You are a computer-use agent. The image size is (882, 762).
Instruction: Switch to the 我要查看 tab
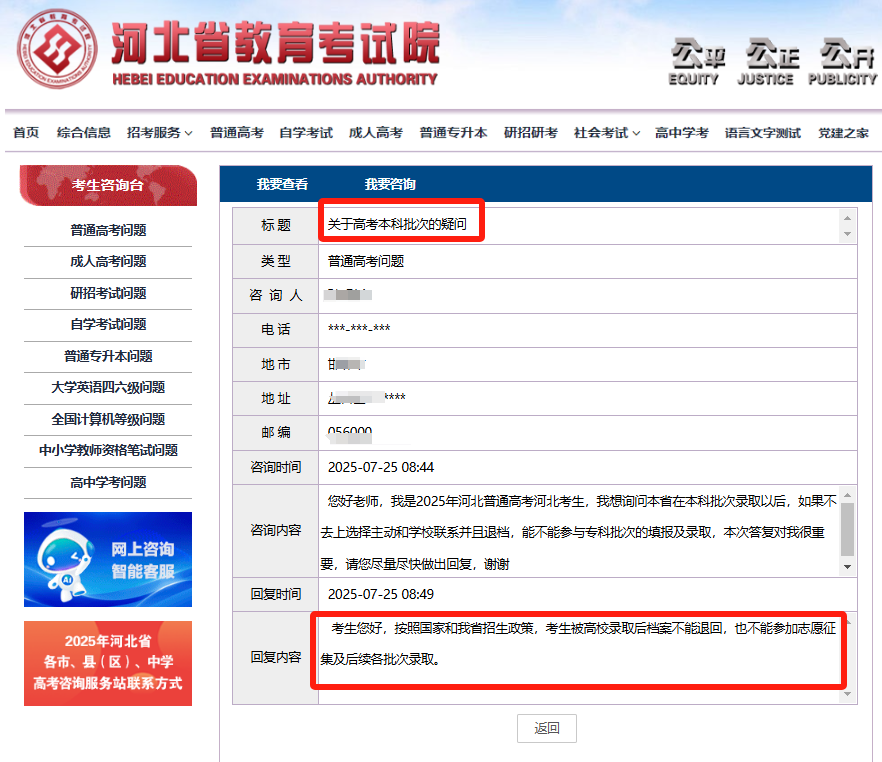coord(282,184)
